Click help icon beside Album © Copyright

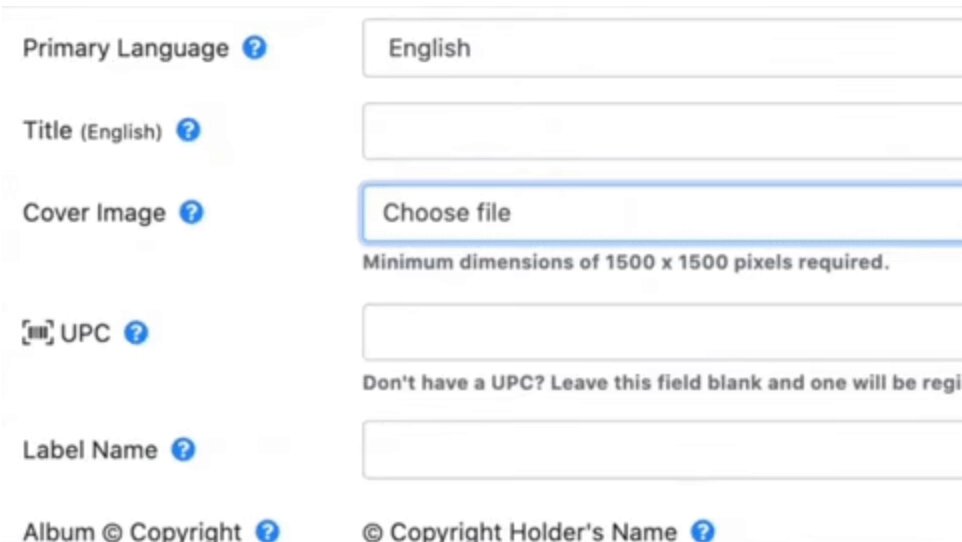(267, 531)
